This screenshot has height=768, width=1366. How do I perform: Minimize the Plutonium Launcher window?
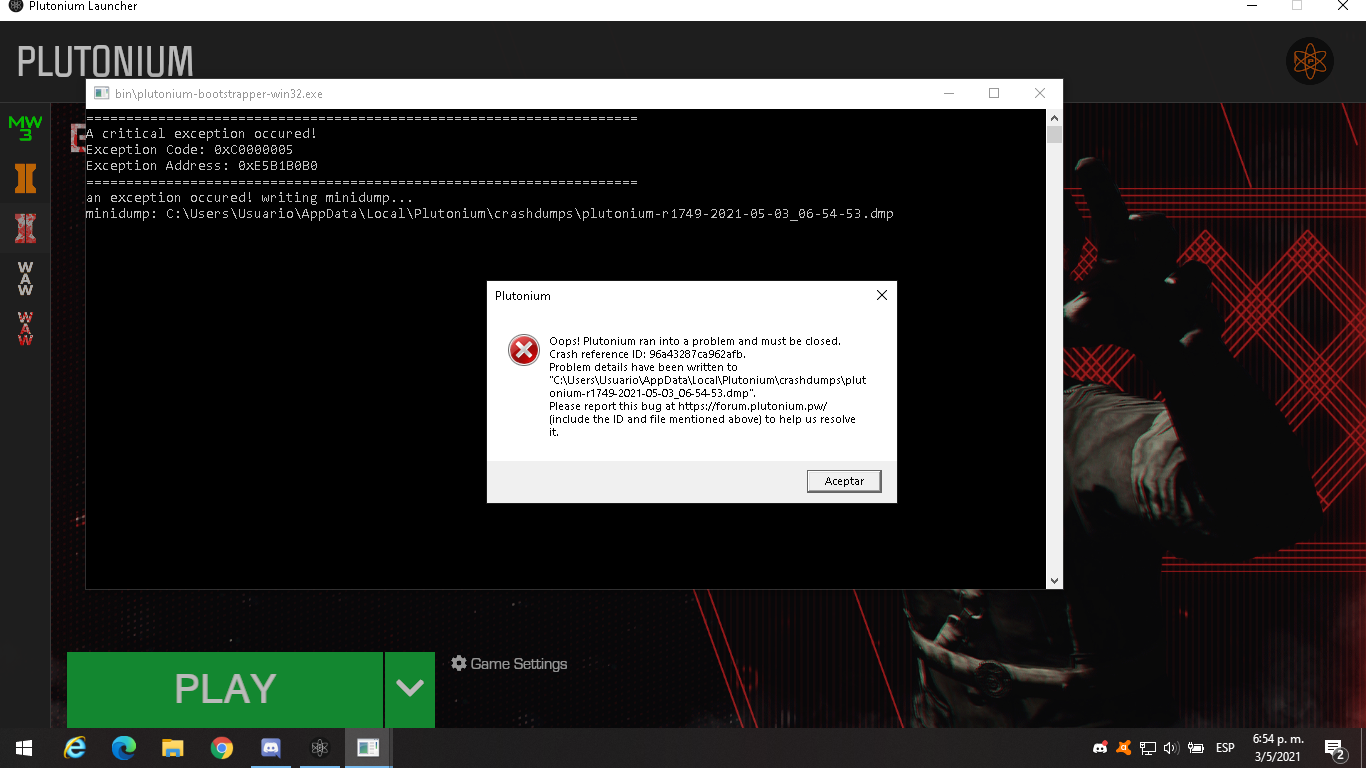[x=1252, y=6]
